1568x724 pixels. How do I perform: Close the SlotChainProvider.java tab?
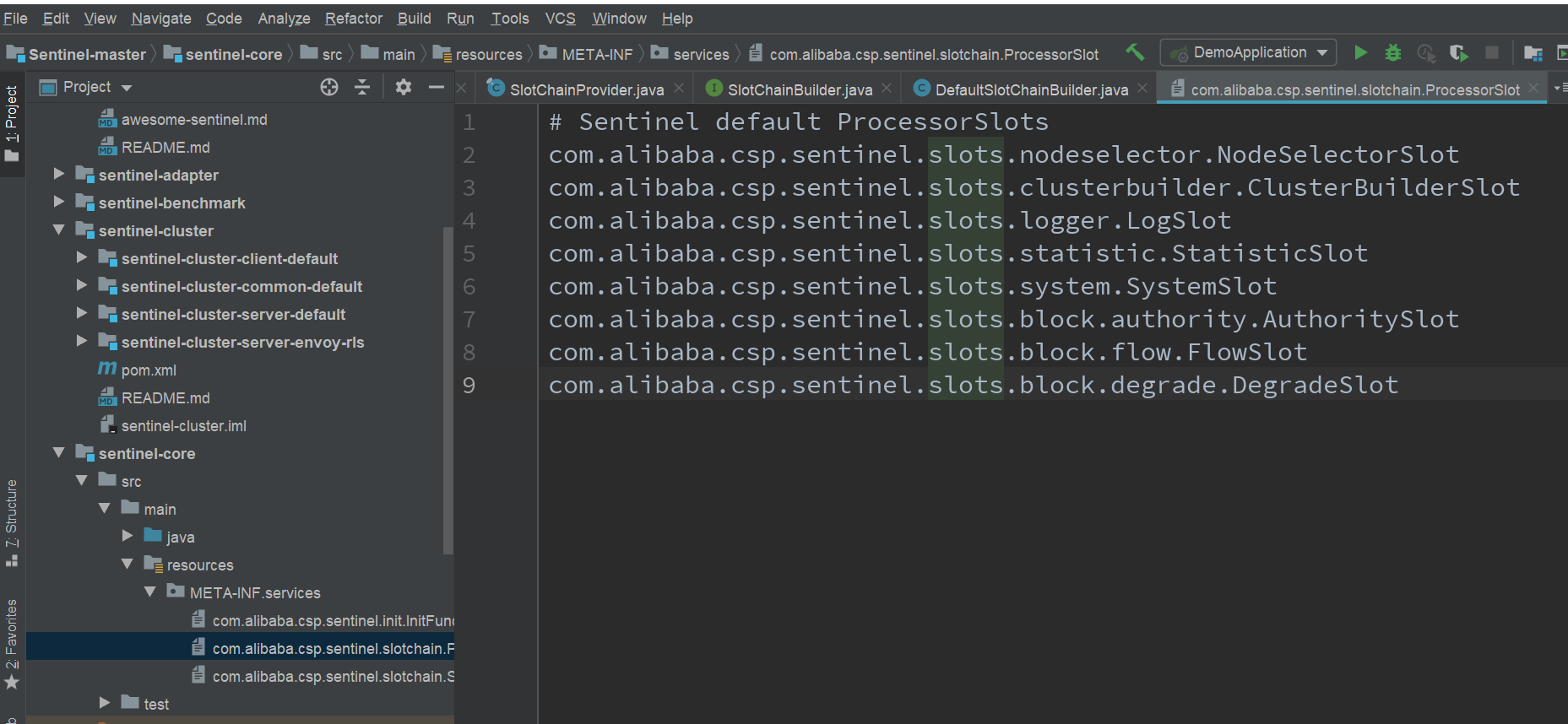tap(679, 88)
